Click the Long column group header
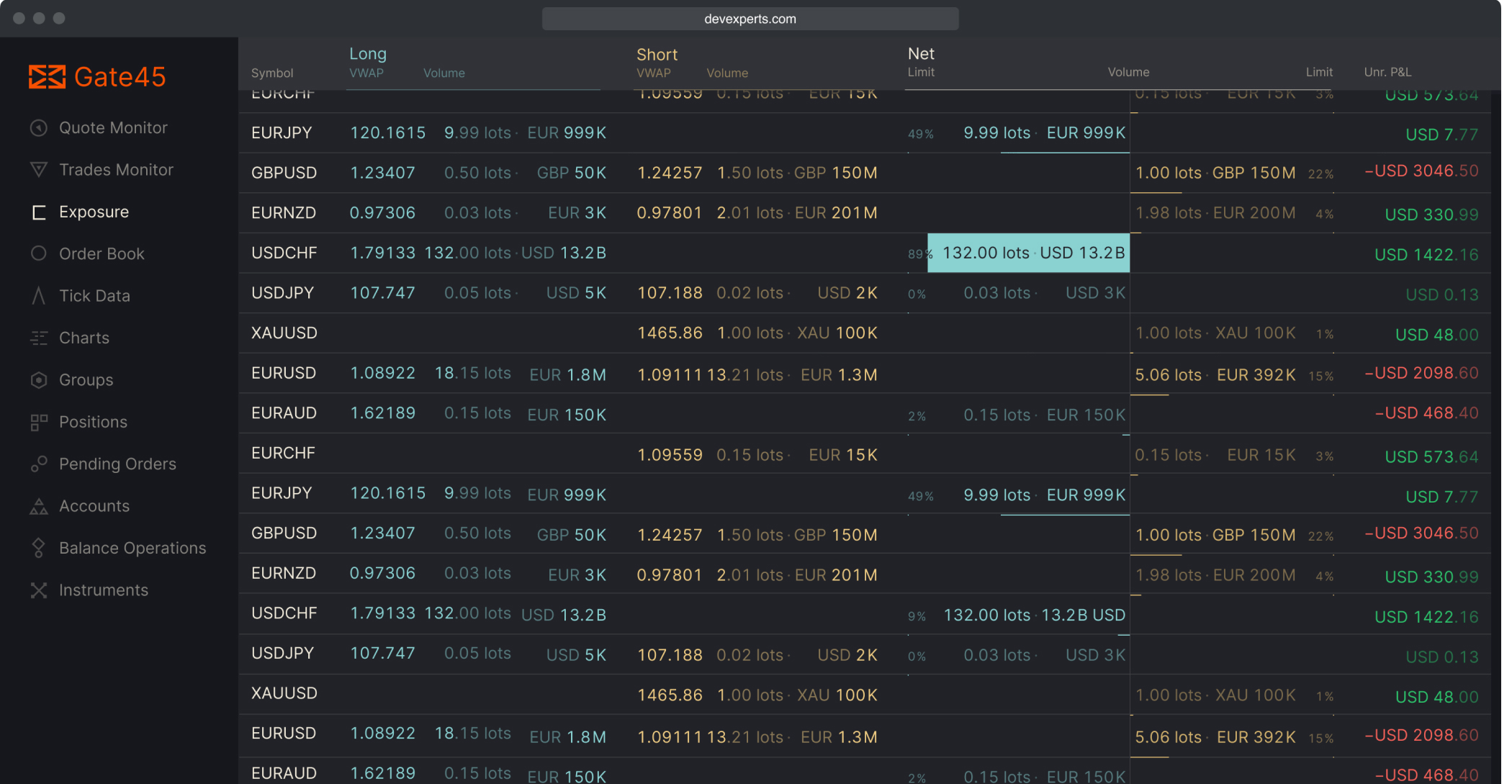Screen dimensions: 1512x784 367,53
